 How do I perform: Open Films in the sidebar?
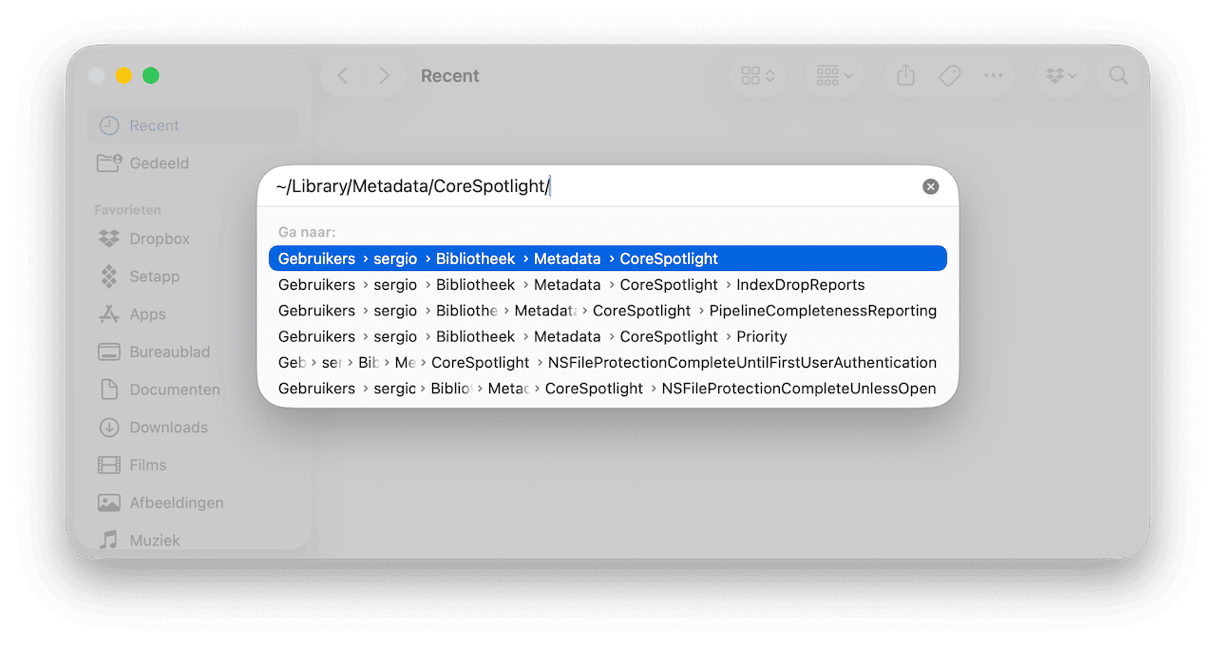[x=193, y=465]
